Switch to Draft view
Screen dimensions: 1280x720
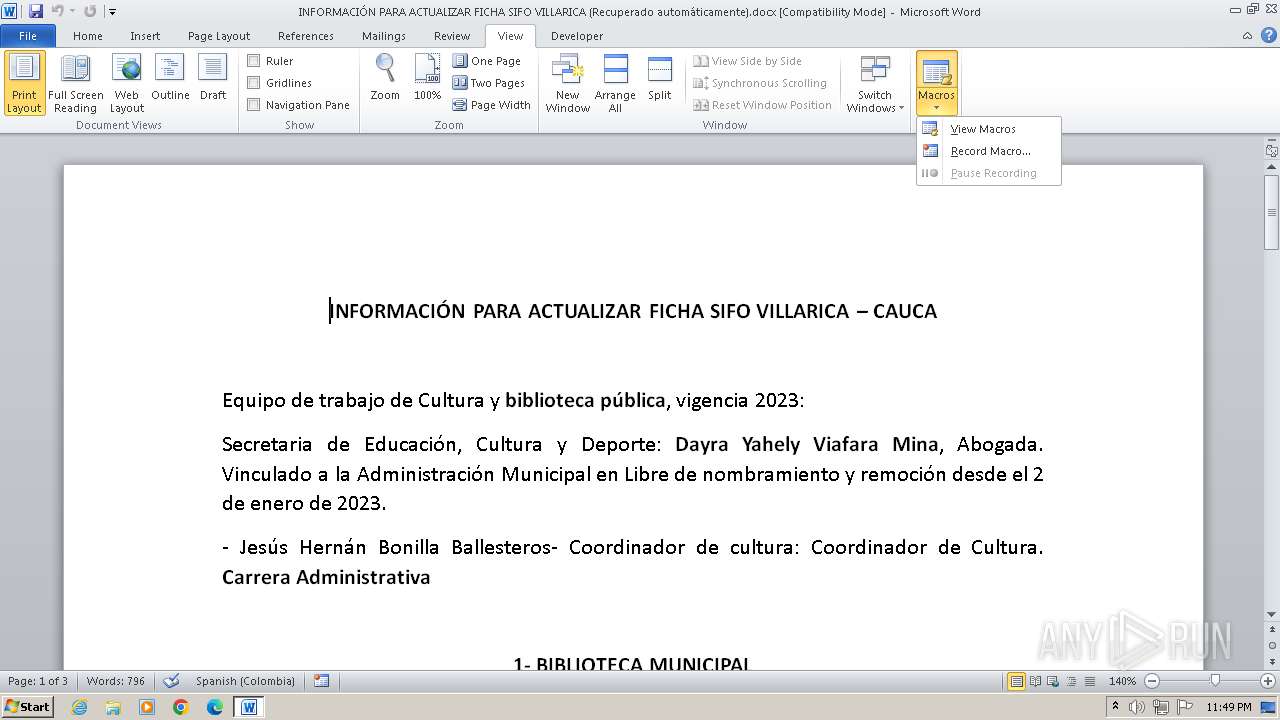[213, 78]
